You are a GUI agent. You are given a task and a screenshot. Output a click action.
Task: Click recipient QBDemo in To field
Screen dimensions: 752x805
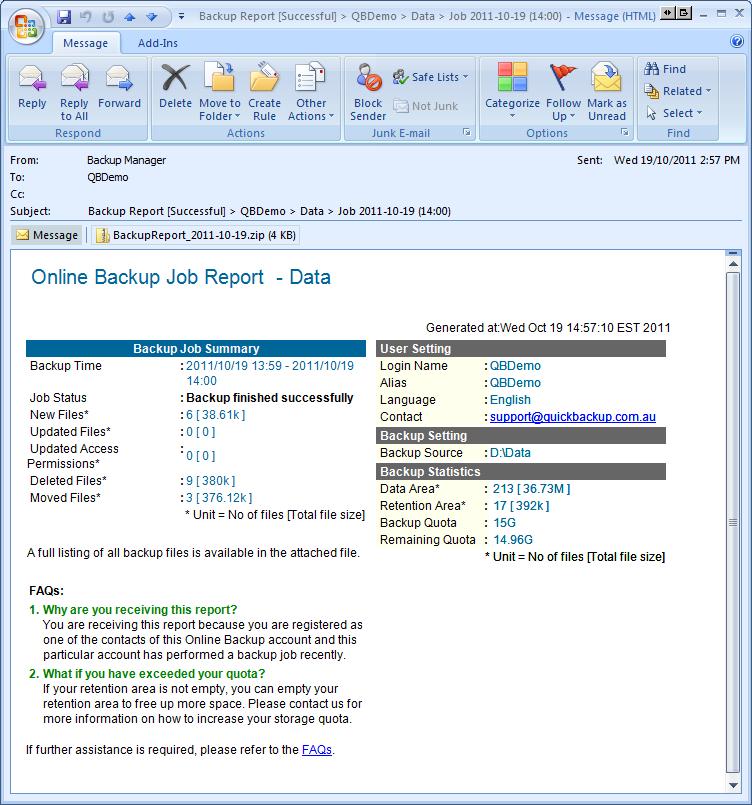(108, 177)
